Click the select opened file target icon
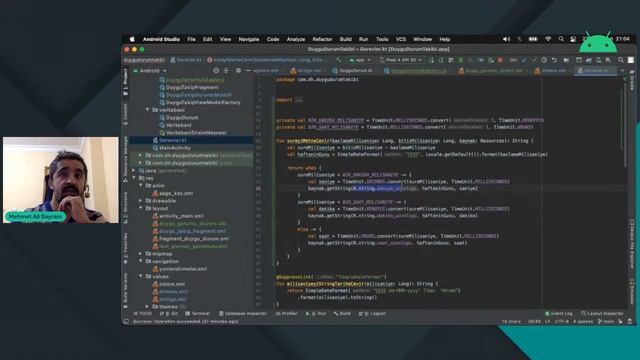The image size is (640, 360). pos(216,71)
